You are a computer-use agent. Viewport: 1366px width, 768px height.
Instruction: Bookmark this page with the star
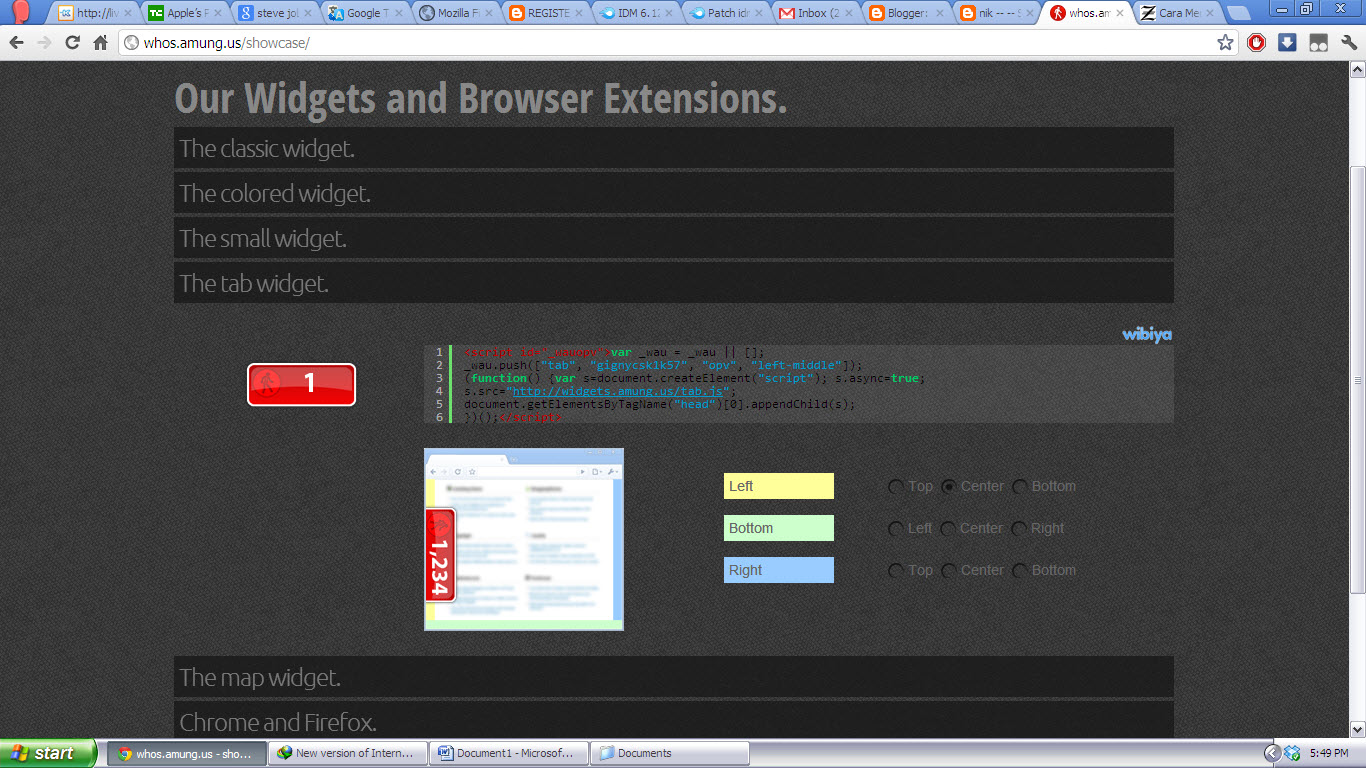pyautogui.click(x=1225, y=43)
